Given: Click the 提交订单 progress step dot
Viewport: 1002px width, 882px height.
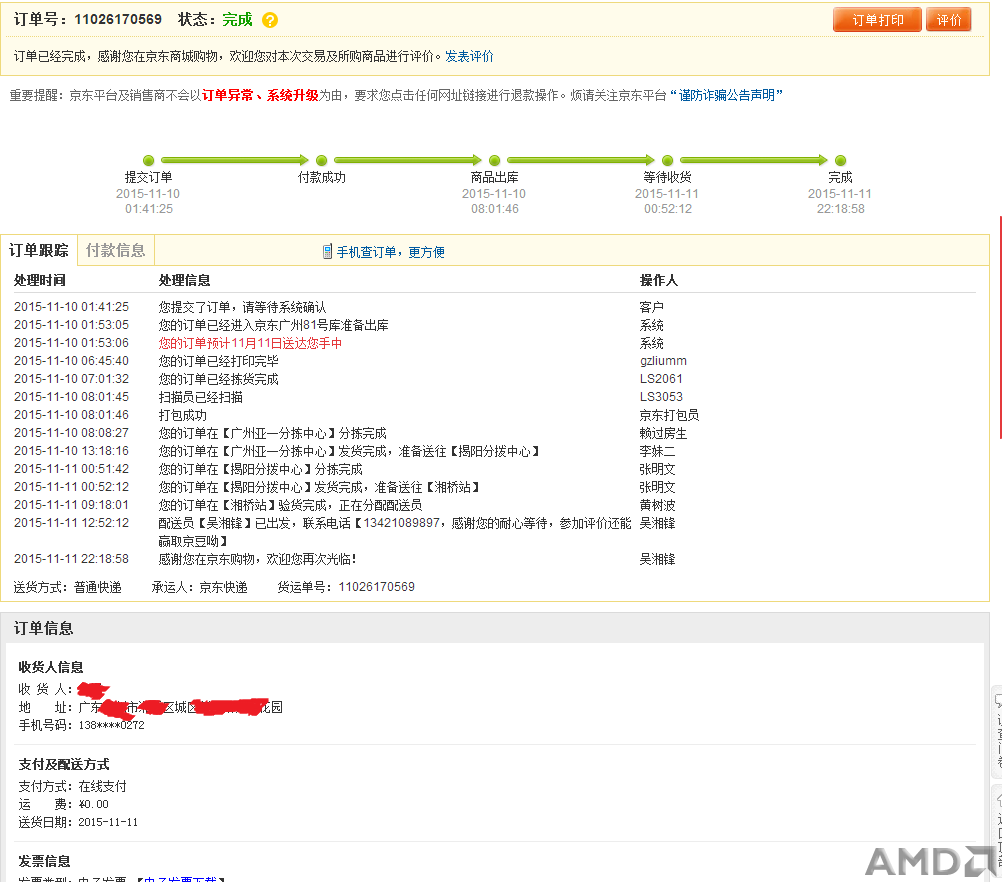Looking at the screenshot, I should [x=148, y=160].
